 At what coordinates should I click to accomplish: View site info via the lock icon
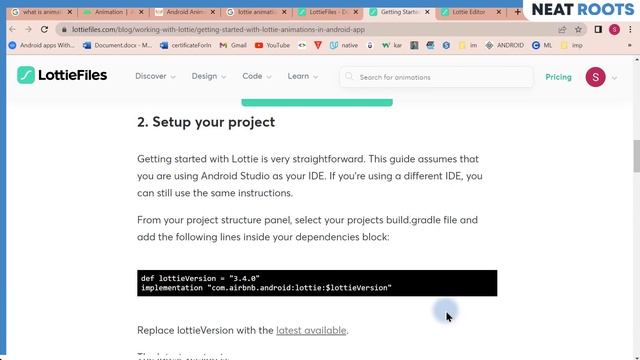(64, 29)
